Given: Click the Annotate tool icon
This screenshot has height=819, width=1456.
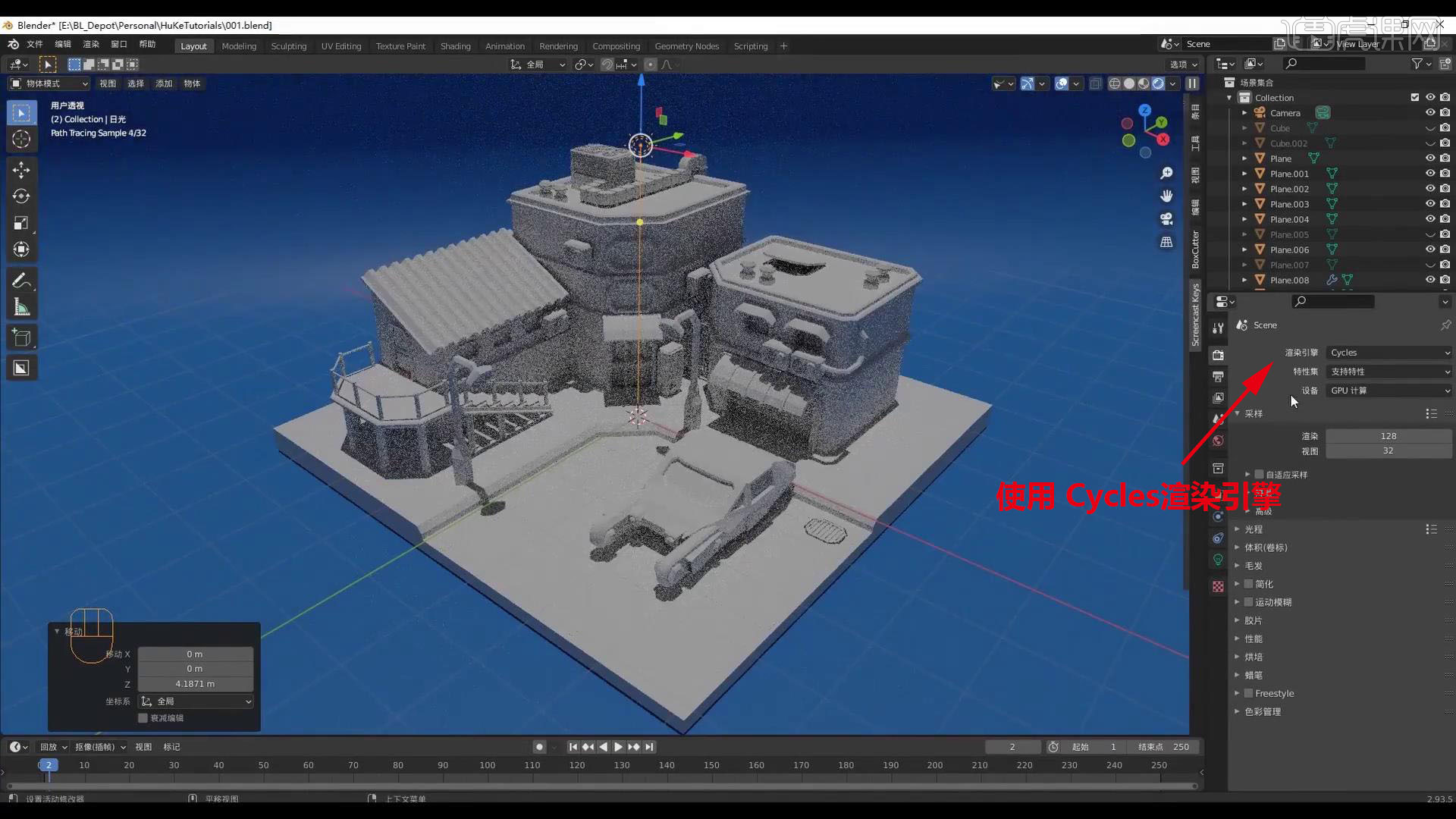Looking at the screenshot, I should click(x=21, y=281).
